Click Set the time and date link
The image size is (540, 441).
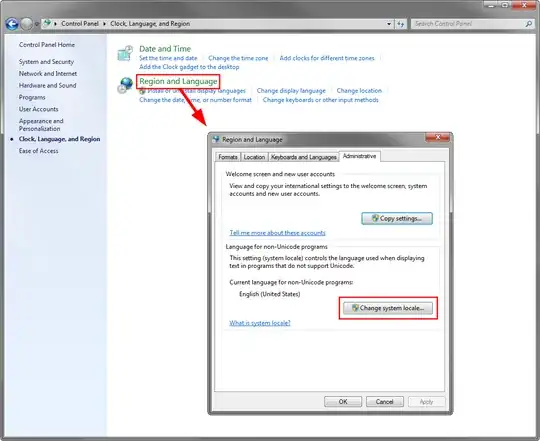point(168,58)
